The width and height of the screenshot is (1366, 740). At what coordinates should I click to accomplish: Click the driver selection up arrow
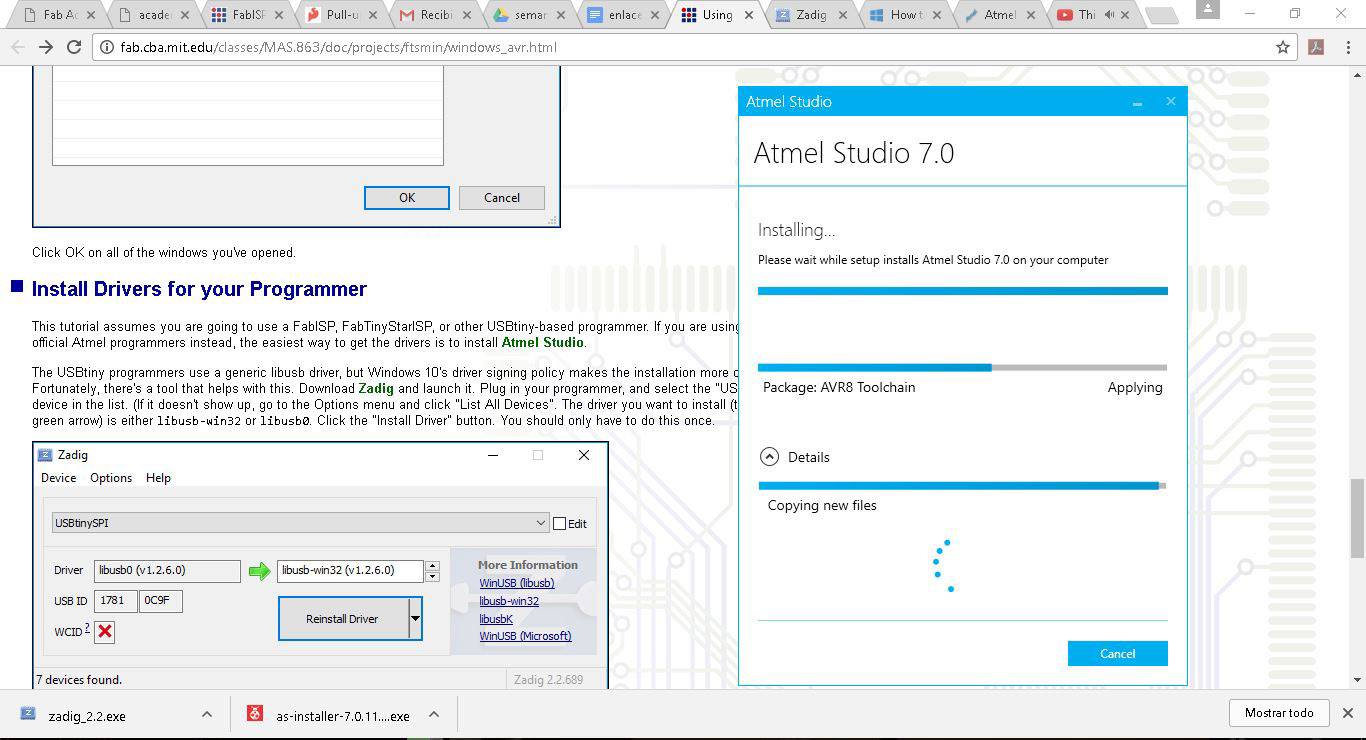433,566
